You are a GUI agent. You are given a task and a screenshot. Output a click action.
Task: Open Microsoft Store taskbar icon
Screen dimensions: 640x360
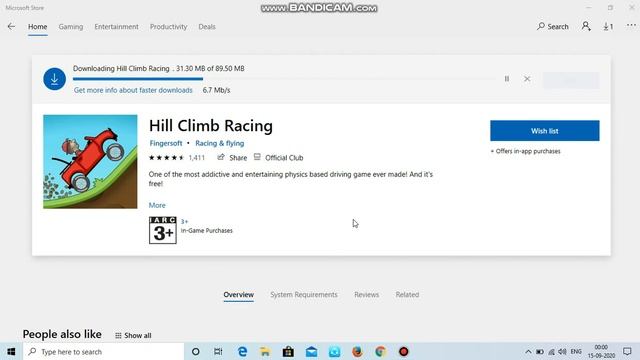click(288, 351)
